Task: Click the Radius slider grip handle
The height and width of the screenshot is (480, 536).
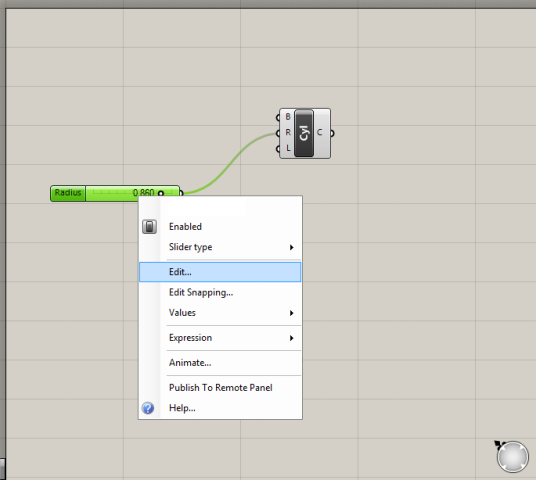Action: [161, 194]
